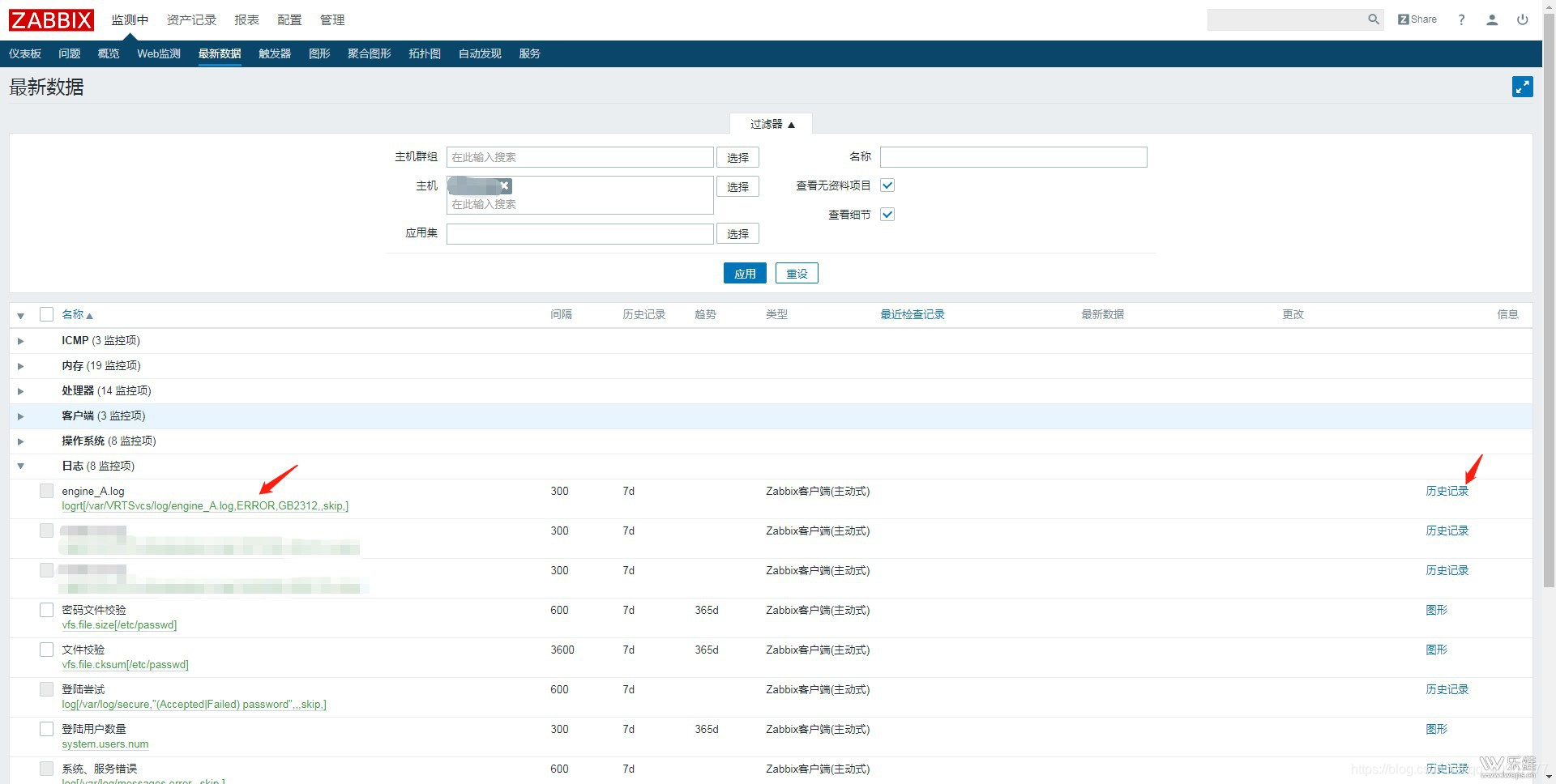
Task: Click the 名称 filter input field
Action: pos(1014,157)
